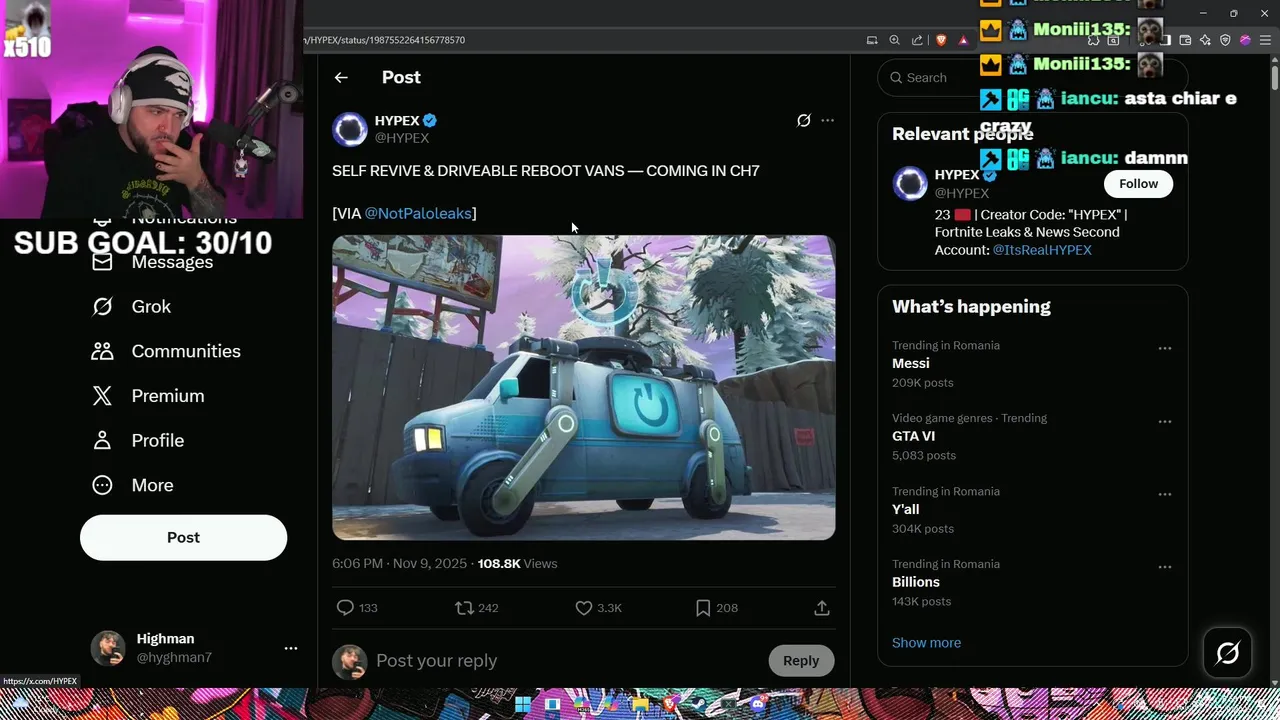This screenshot has width=1280, height=720.
Task: Open options for the GTA VI trend
Action: coord(1165,421)
